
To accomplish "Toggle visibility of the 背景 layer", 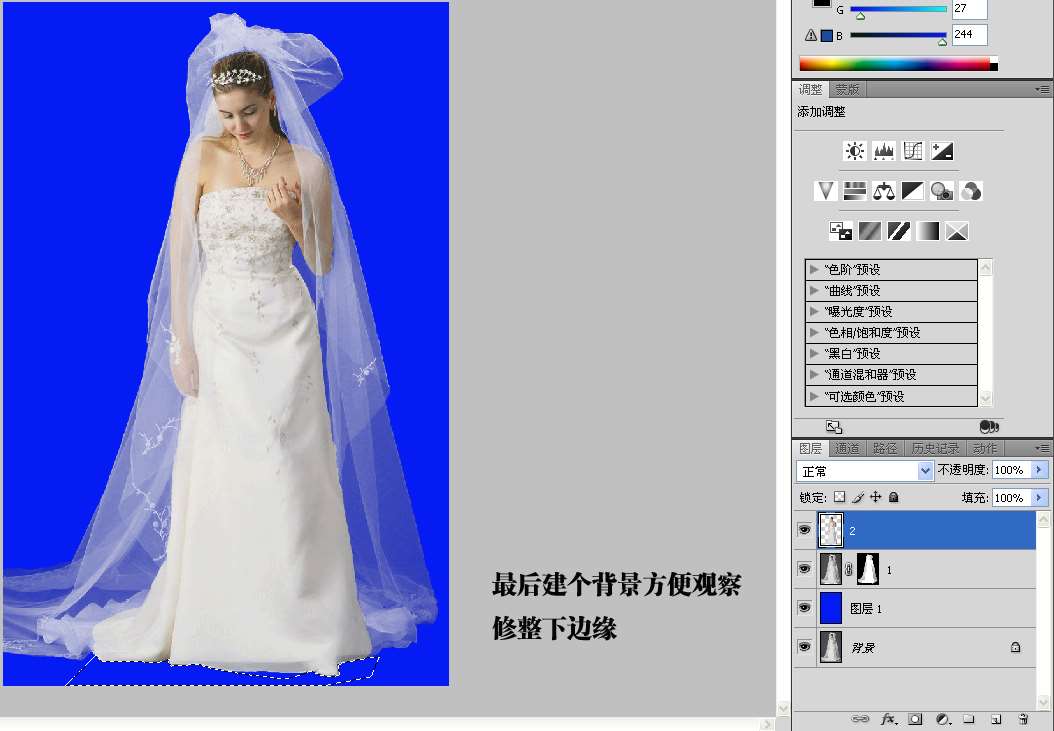I will click(804, 648).
